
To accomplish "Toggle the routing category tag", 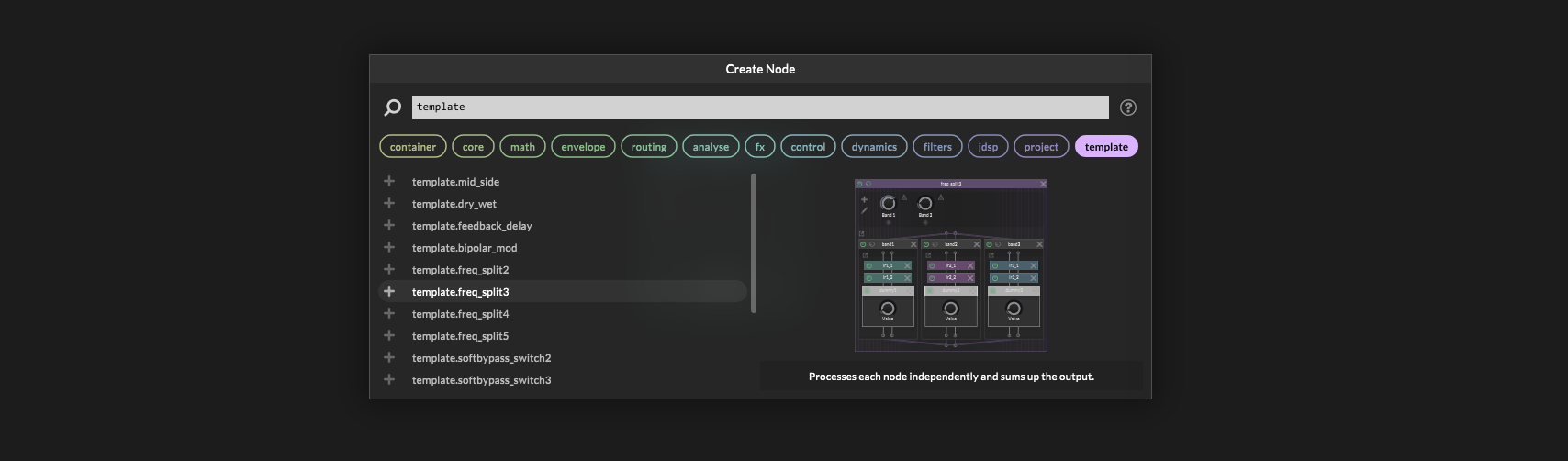I will coord(649,147).
